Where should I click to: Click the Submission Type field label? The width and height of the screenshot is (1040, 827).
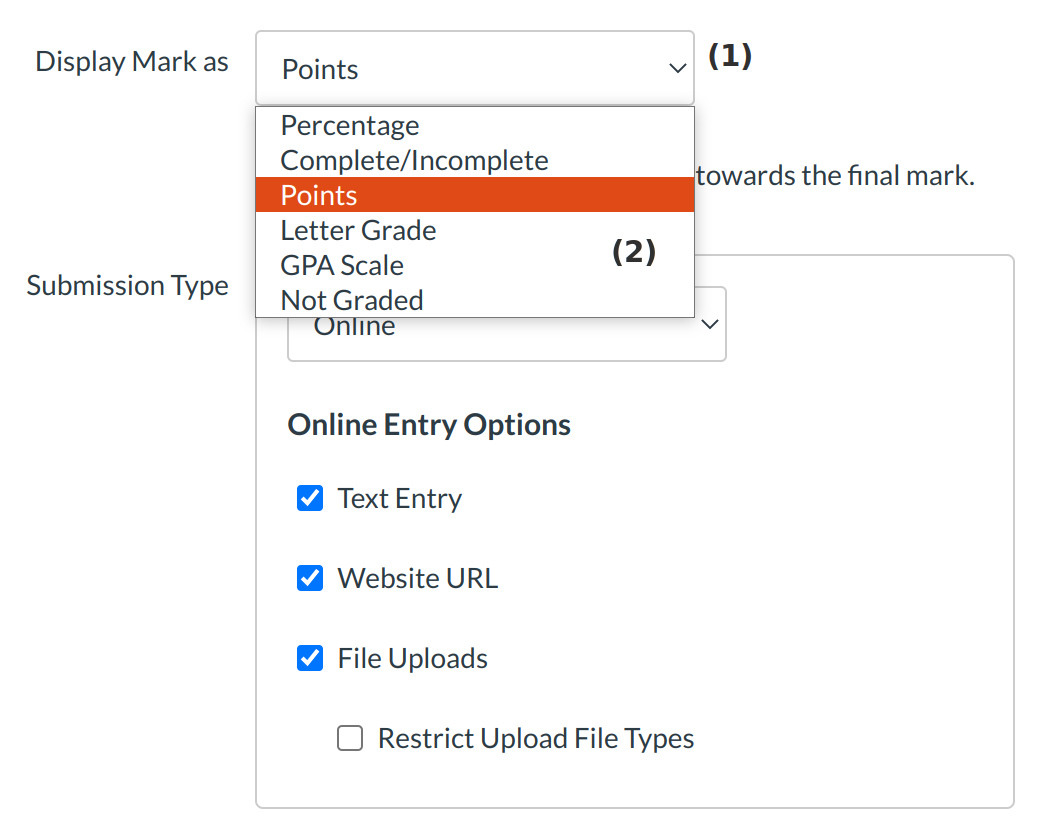tap(127, 286)
